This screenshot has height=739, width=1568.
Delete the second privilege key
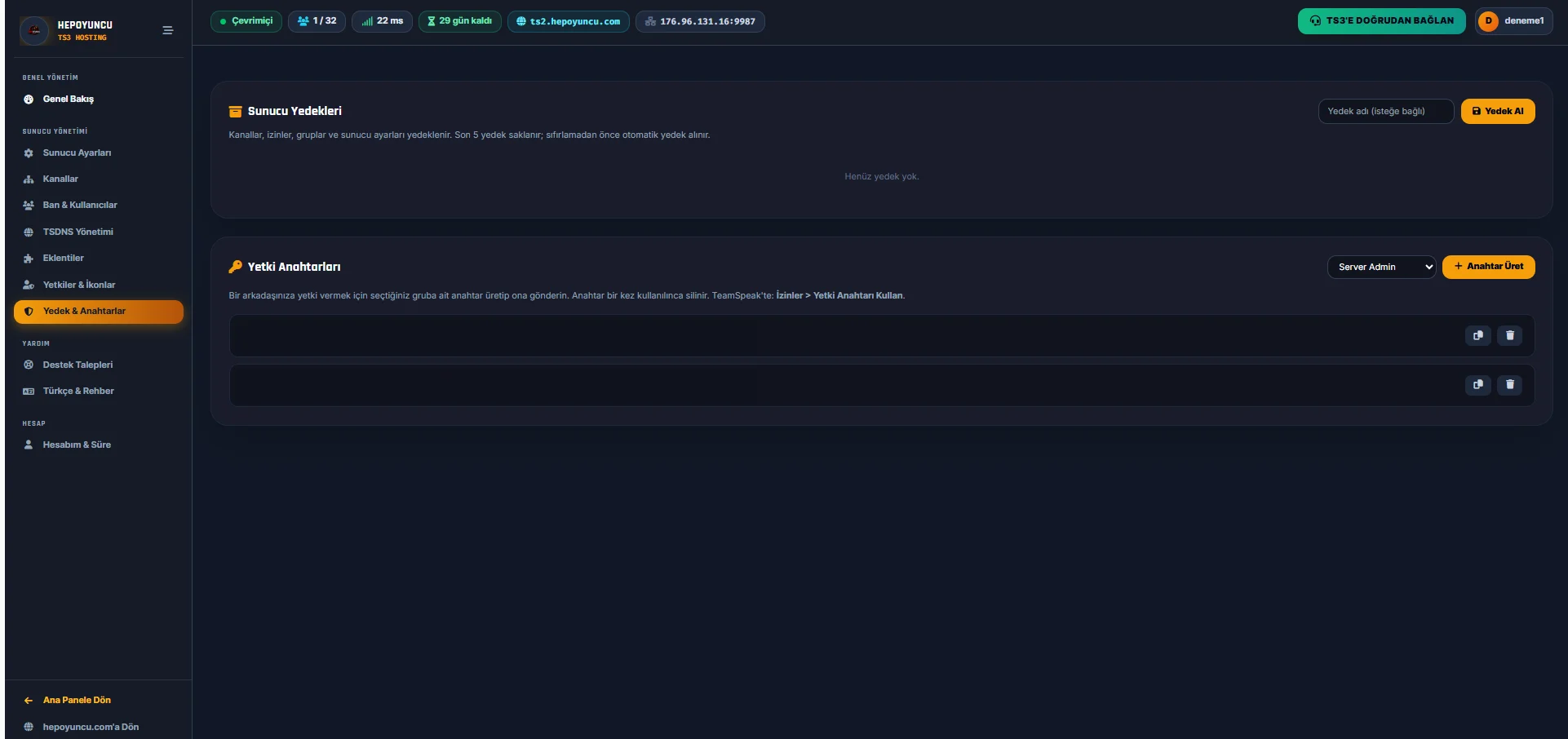[1509, 384]
